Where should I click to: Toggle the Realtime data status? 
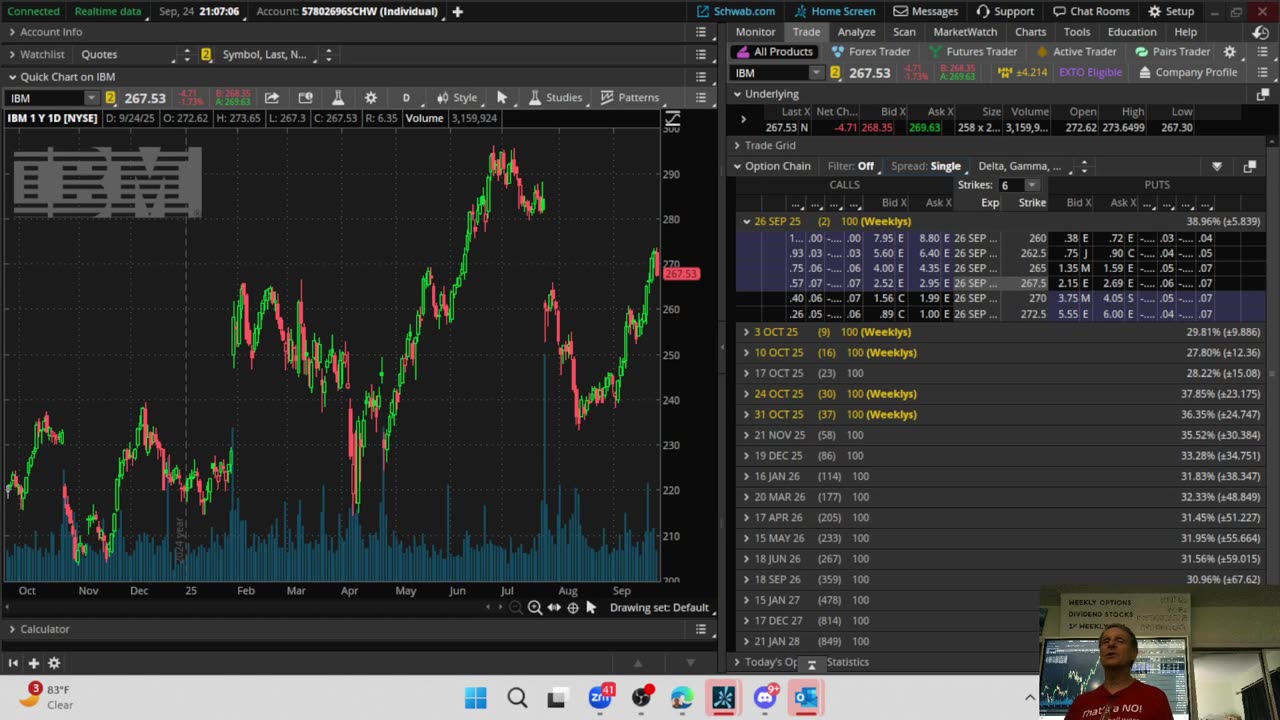[x=108, y=11]
